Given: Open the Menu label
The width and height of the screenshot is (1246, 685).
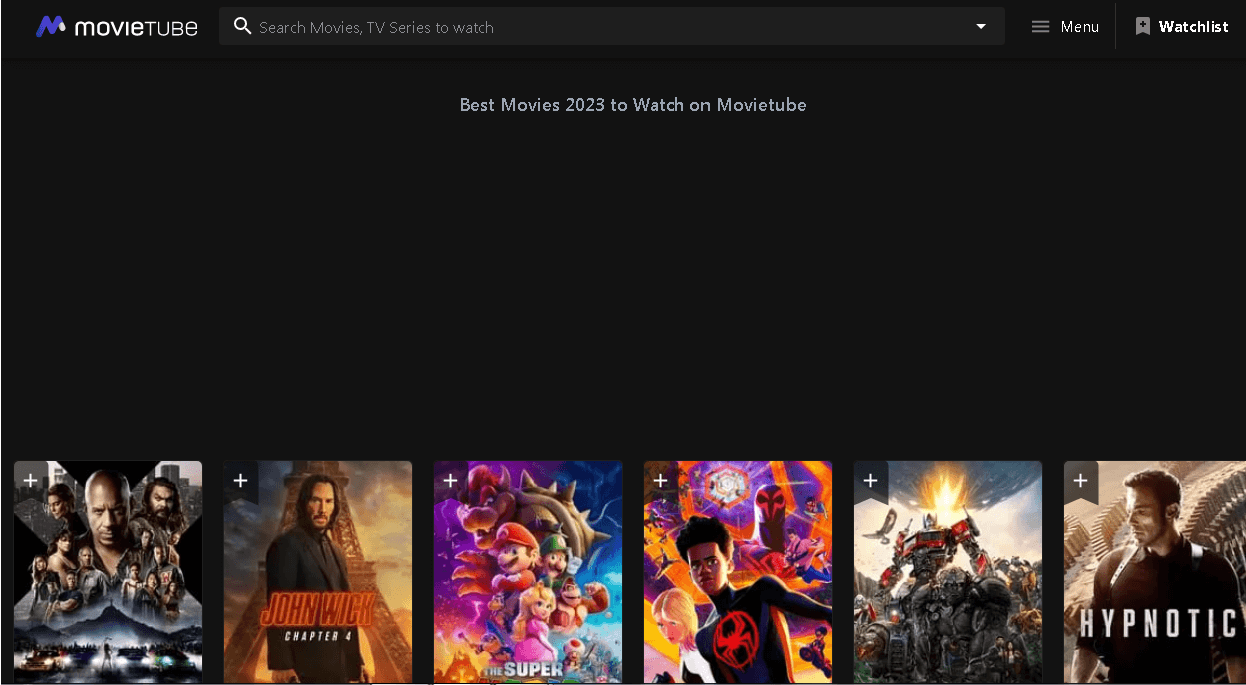Looking at the screenshot, I should pyautogui.click(x=1080, y=27).
